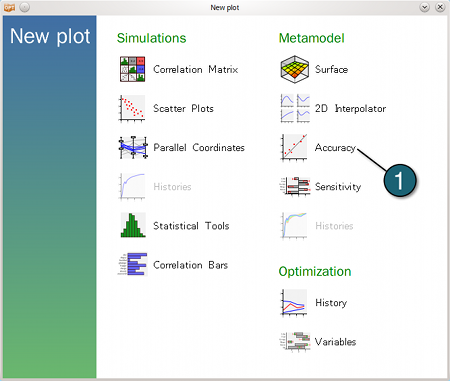450x381 pixels.
Task: Click the round button beside the title bar app icon
Action: tap(25, 7)
